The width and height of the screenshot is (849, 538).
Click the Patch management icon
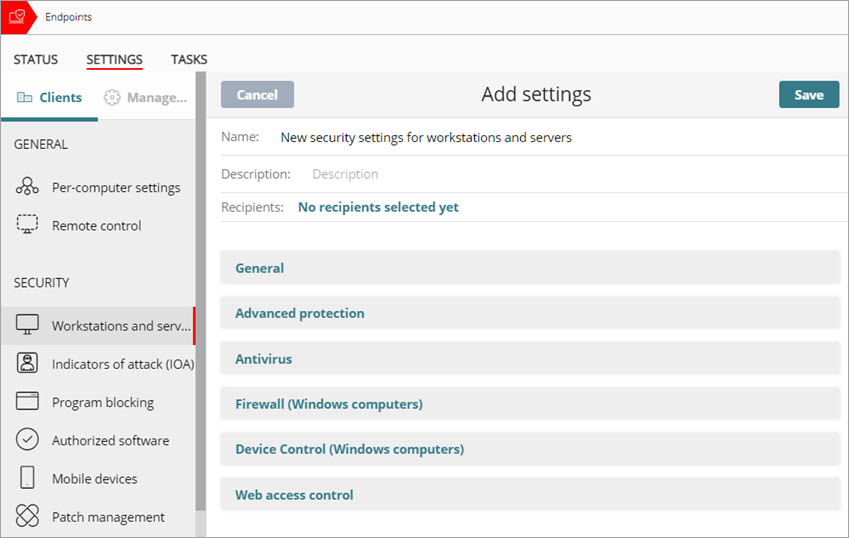(x=28, y=517)
